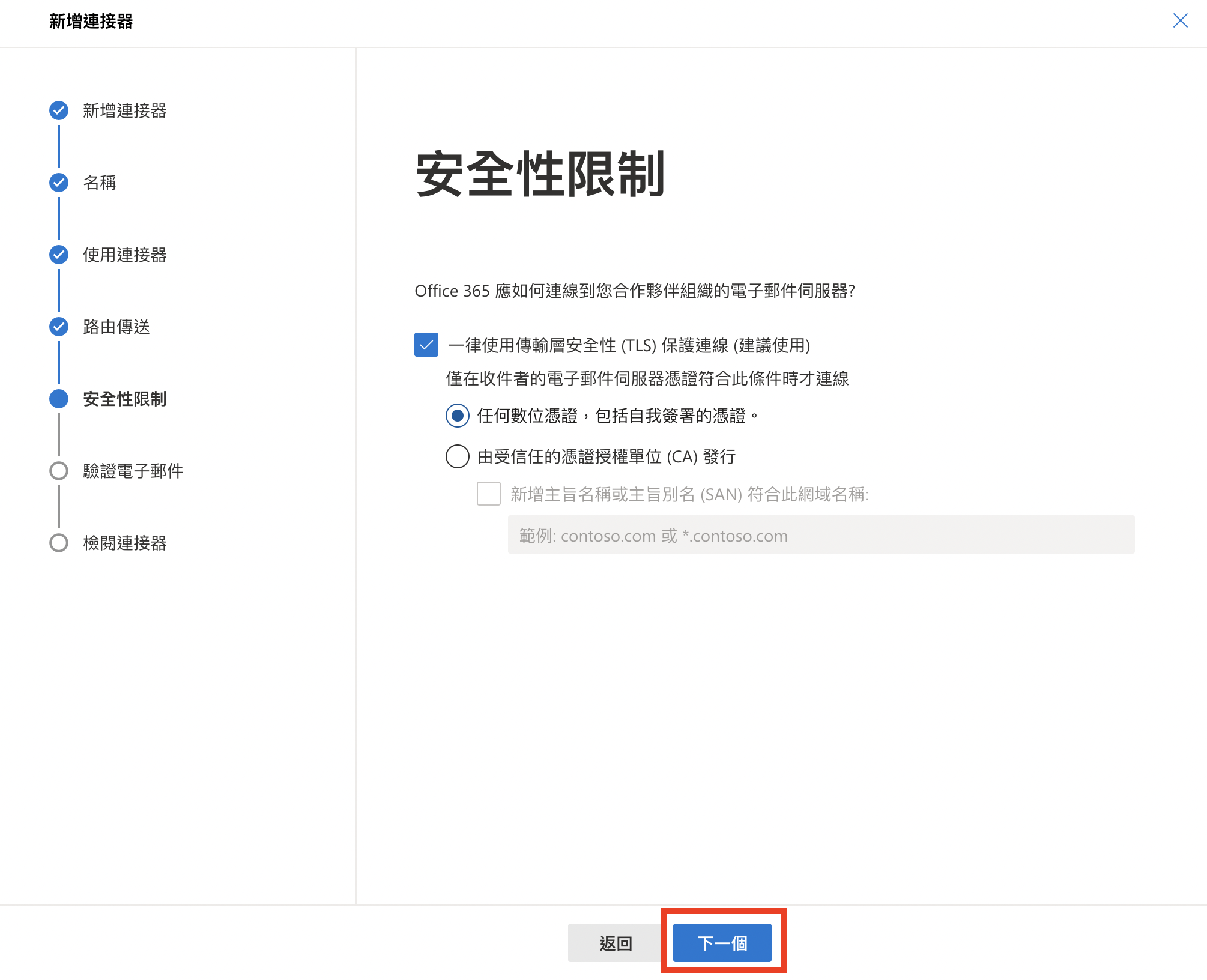Click the 一律使用傳輸層安全性 (TLS) label text
The image size is (1207, 980).
pos(629,345)
